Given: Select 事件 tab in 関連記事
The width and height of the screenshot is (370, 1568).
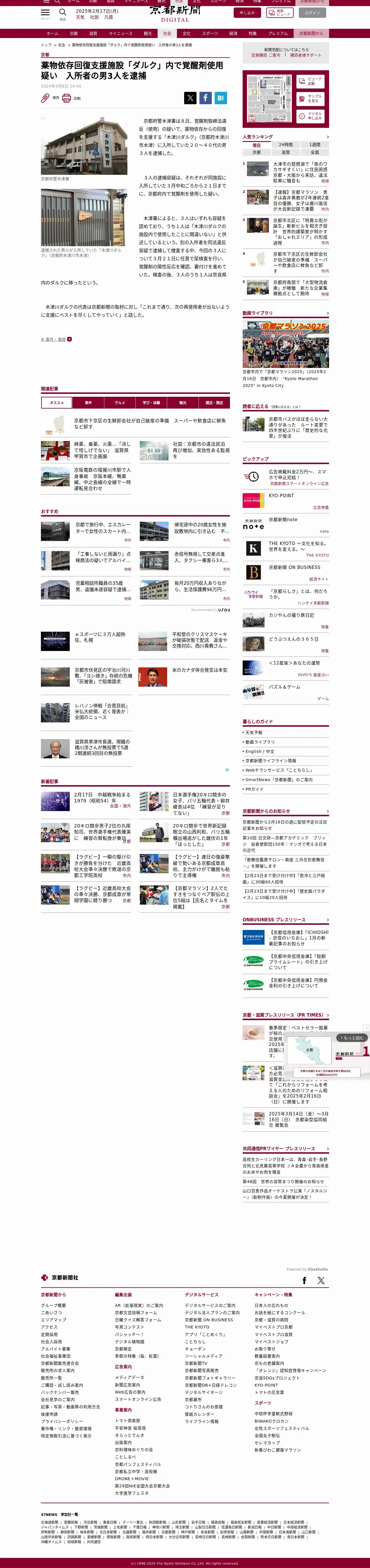Looking at the screenshot, I should pyautogui.click(x=88, y=402).
